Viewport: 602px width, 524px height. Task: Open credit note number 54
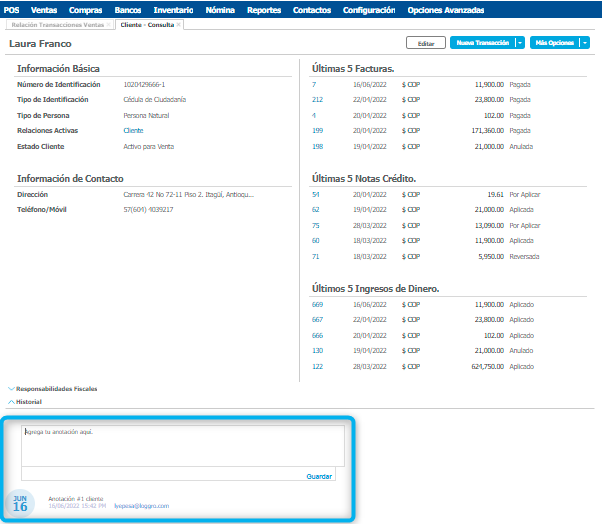click(x=316, y=195)
